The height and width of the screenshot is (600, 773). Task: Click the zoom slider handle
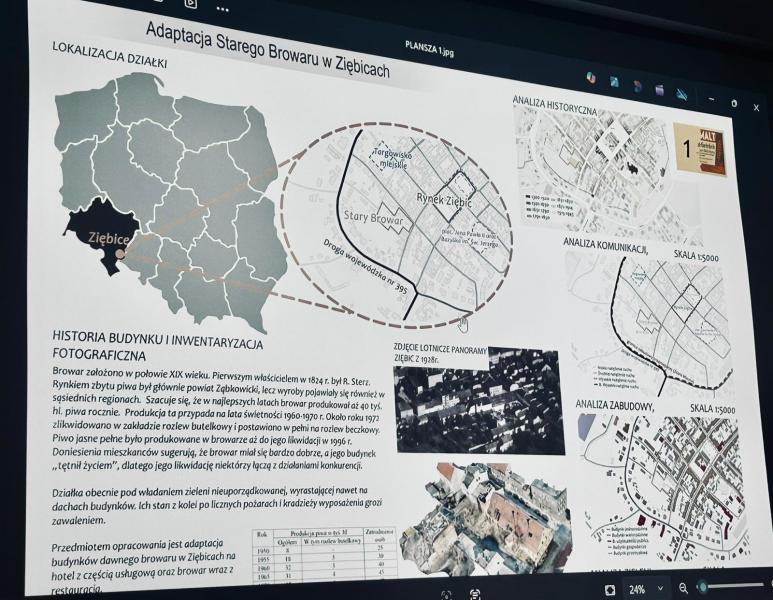point(703,588)
